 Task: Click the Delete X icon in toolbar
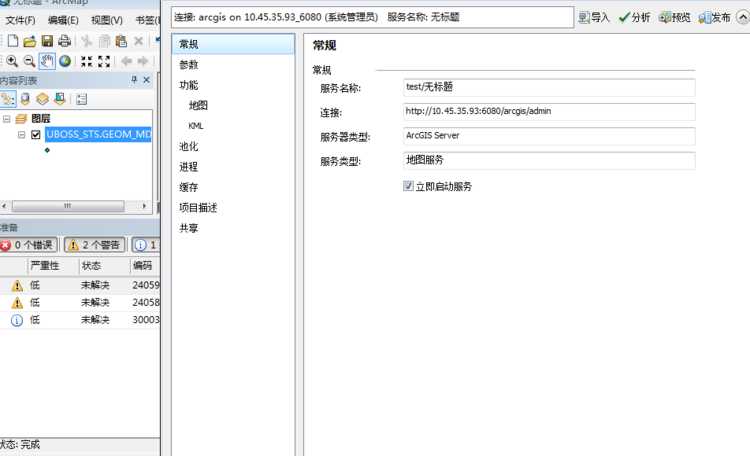coord(138,41)
